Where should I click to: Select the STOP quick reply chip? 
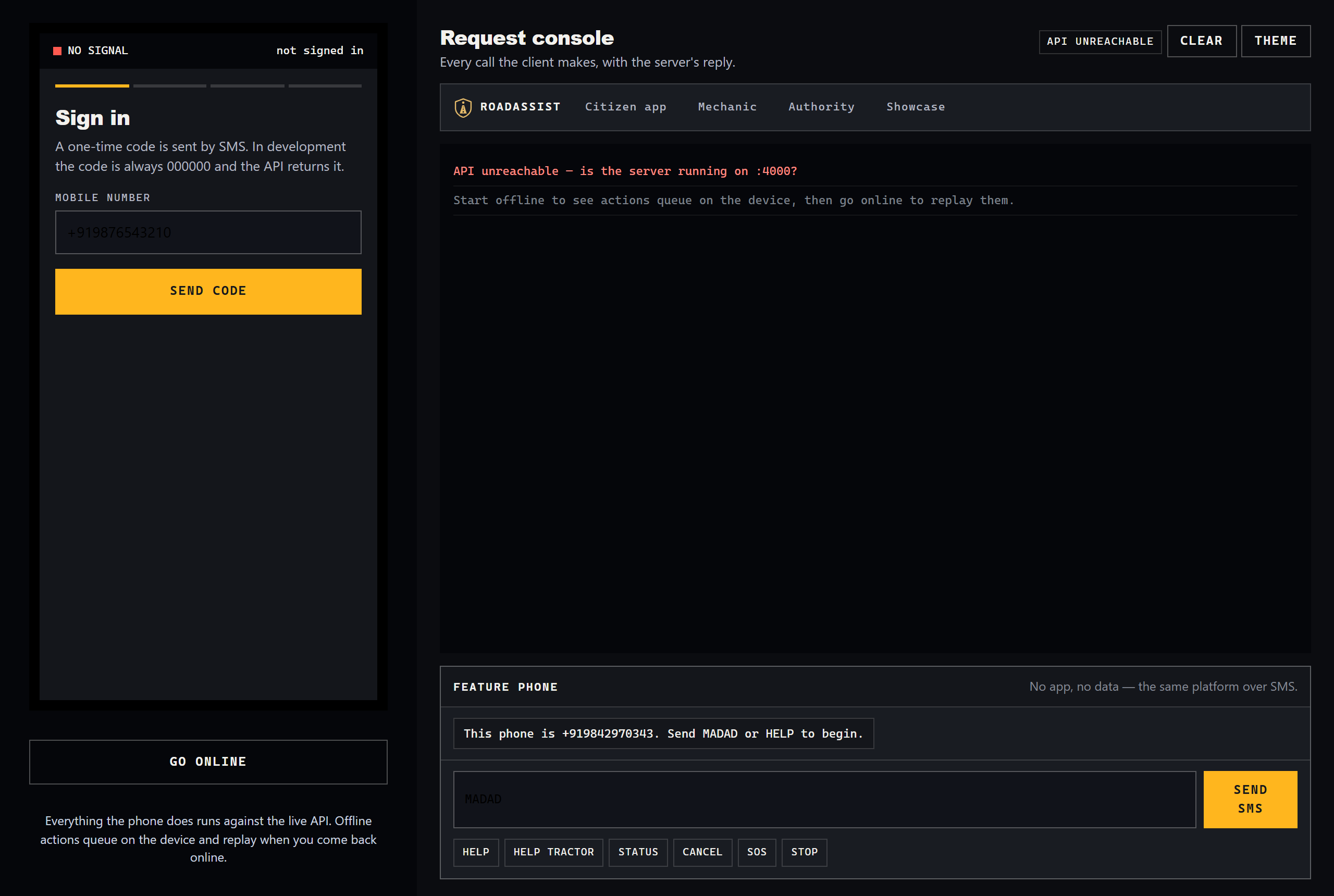click(804, 852)
